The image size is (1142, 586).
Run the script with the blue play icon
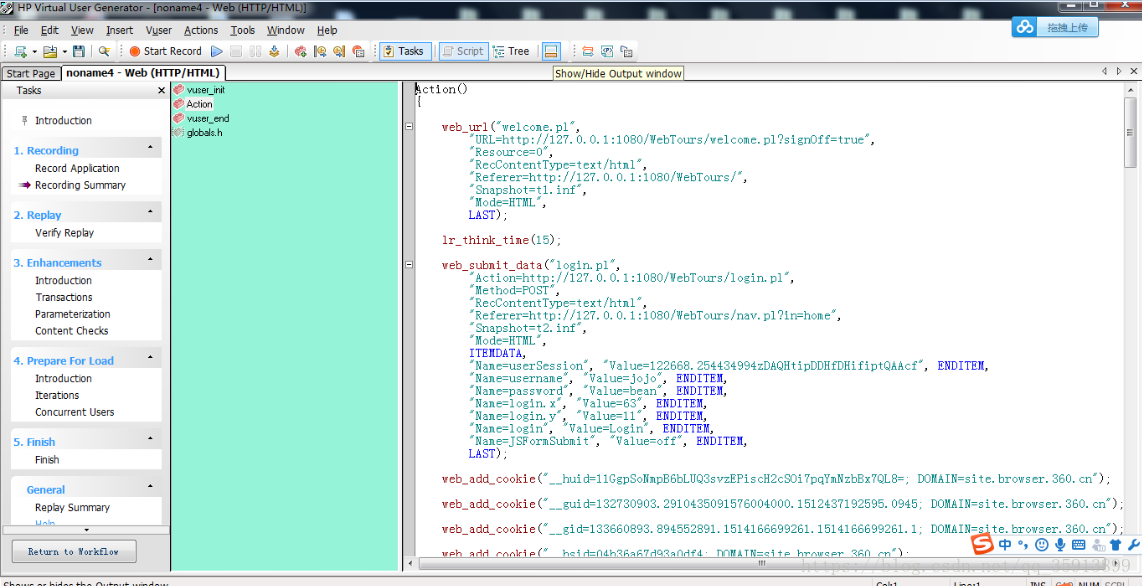click(216, 51)
